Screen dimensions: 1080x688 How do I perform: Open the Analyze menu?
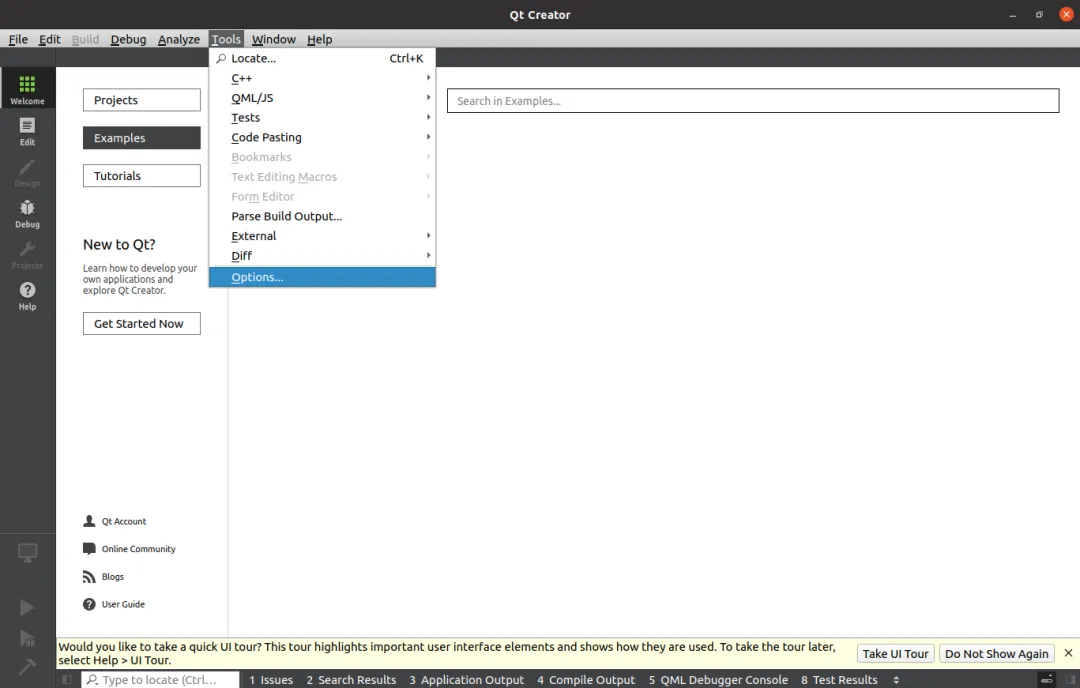(178, 39)
